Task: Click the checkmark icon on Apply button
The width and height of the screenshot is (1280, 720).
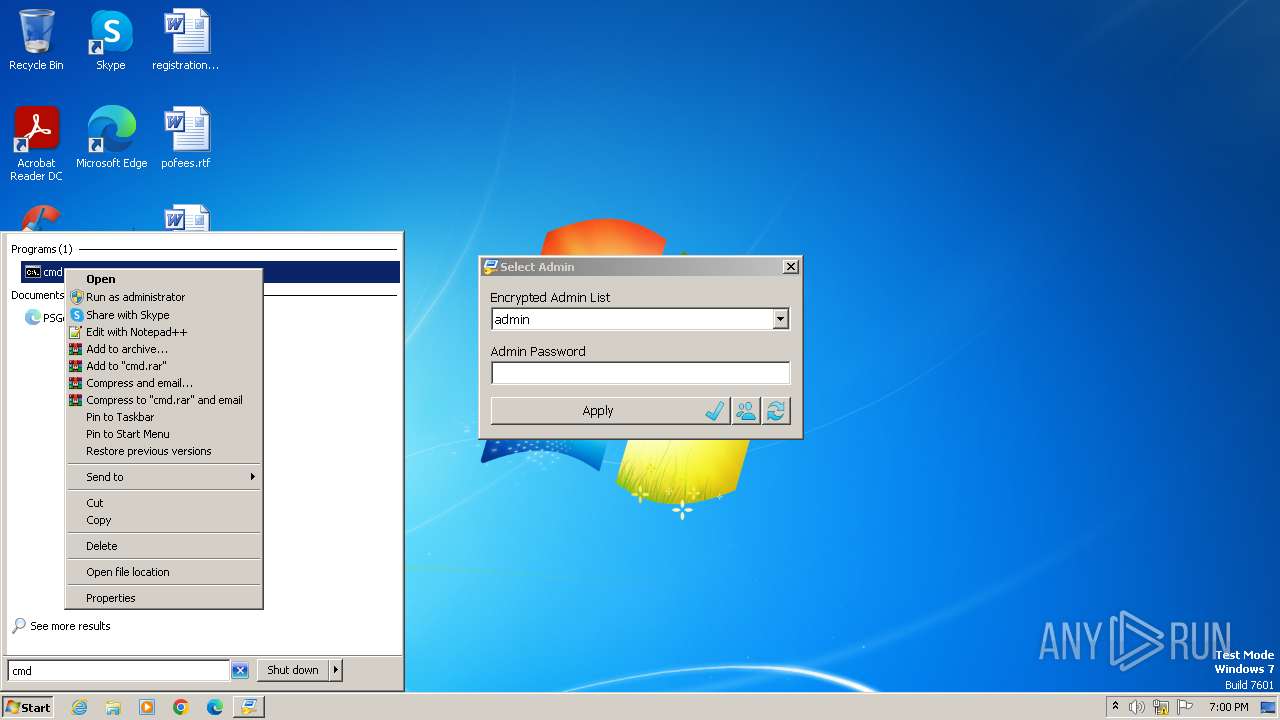Action: 714,411
